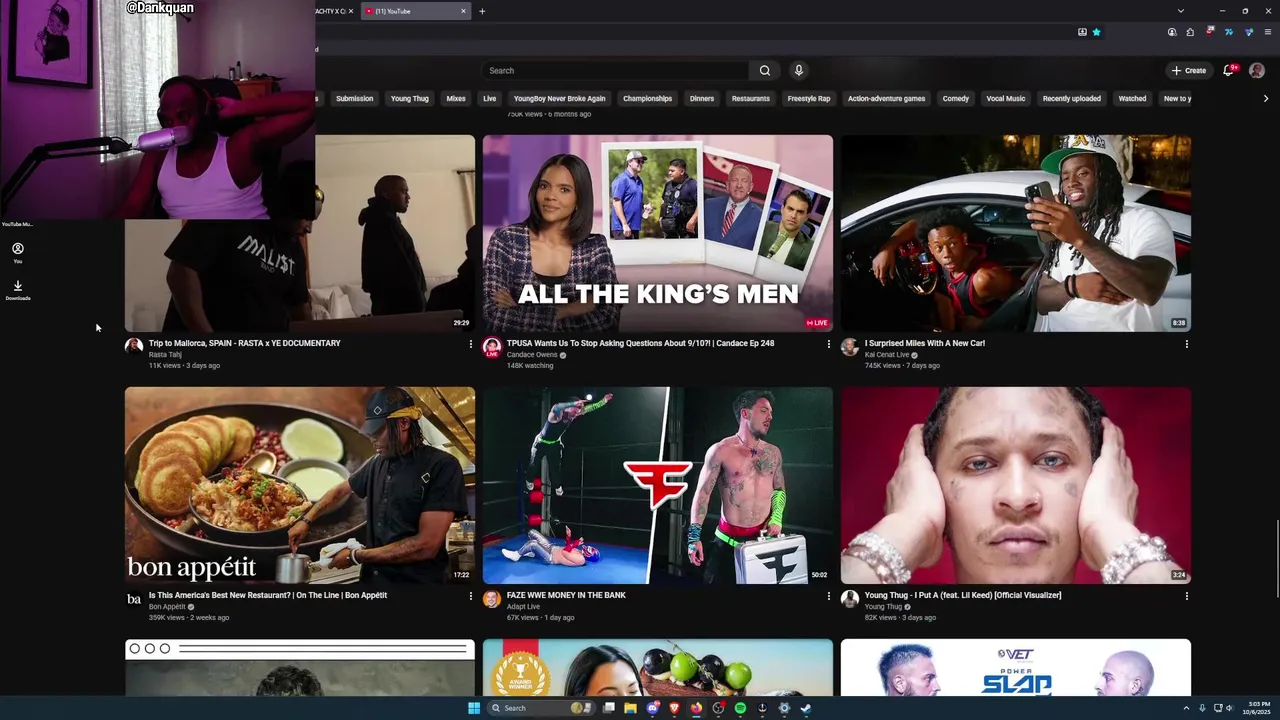This screenshot has height=720, width=1280.
Task: Open options menu for Candace Ep 248 video
Action: click(828, 344)
